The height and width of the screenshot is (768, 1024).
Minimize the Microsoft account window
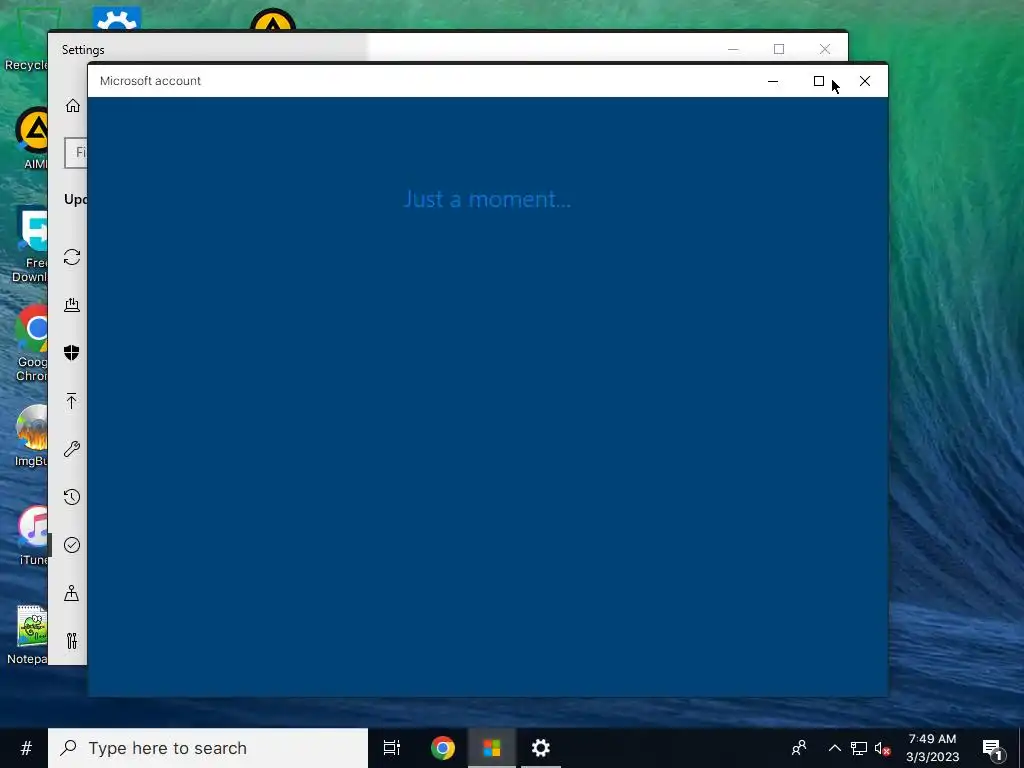(773, 81)
